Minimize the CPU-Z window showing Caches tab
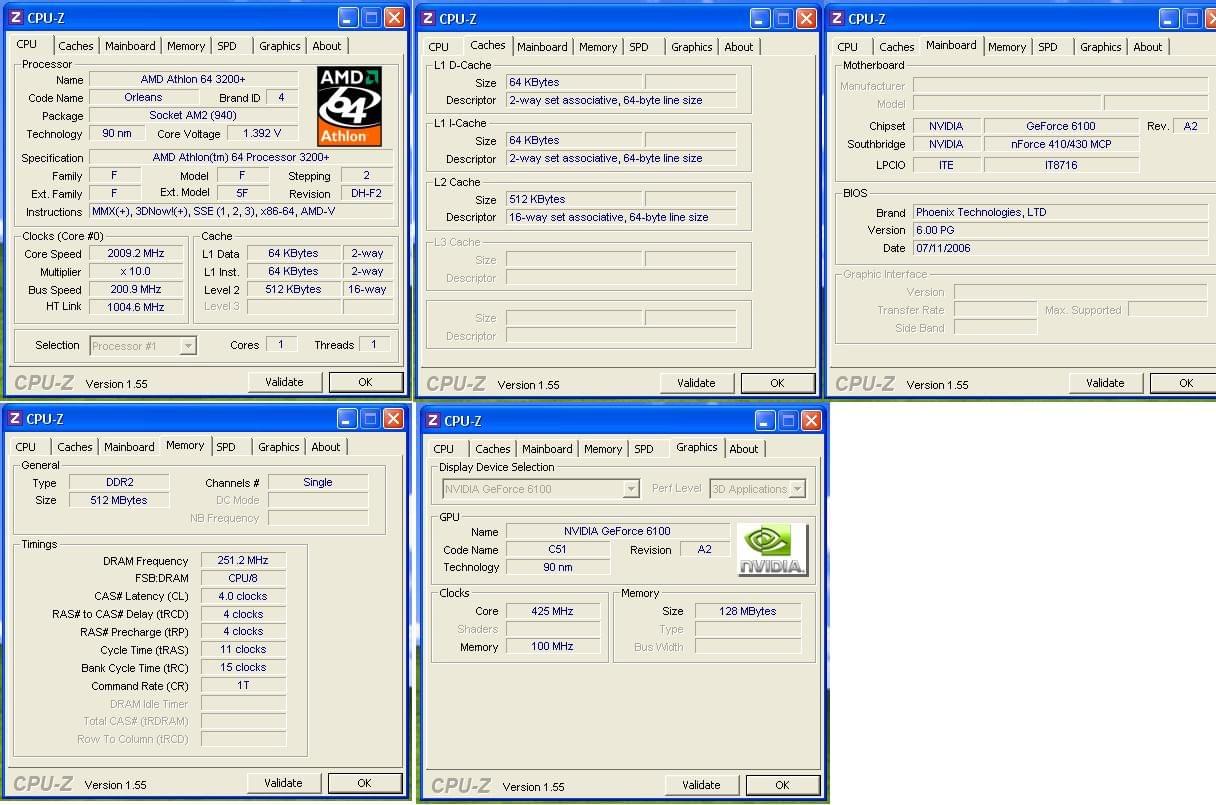The image size is (1216, 805). [x=759, y=18]
